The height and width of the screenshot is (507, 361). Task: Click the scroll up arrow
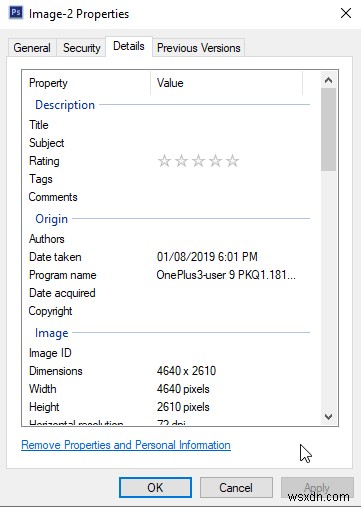[328, 80]
